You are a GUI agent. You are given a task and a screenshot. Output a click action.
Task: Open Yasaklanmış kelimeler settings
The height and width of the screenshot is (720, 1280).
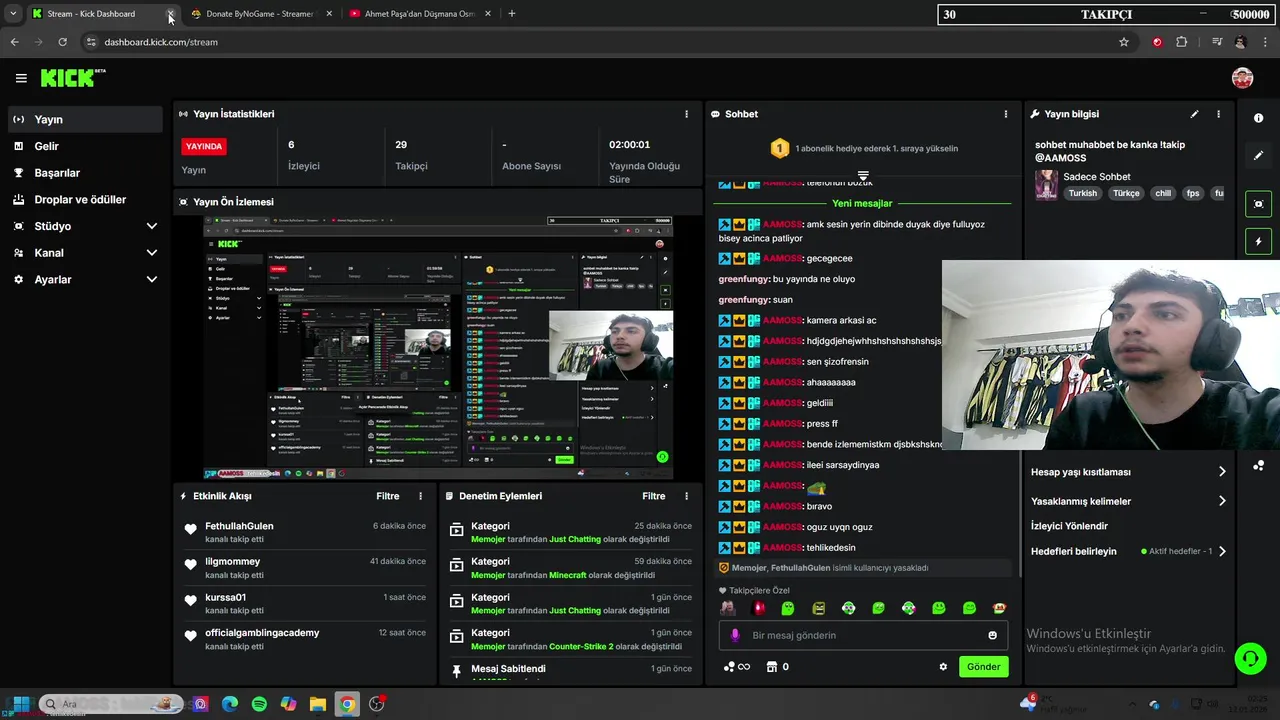coord(1128,501)
